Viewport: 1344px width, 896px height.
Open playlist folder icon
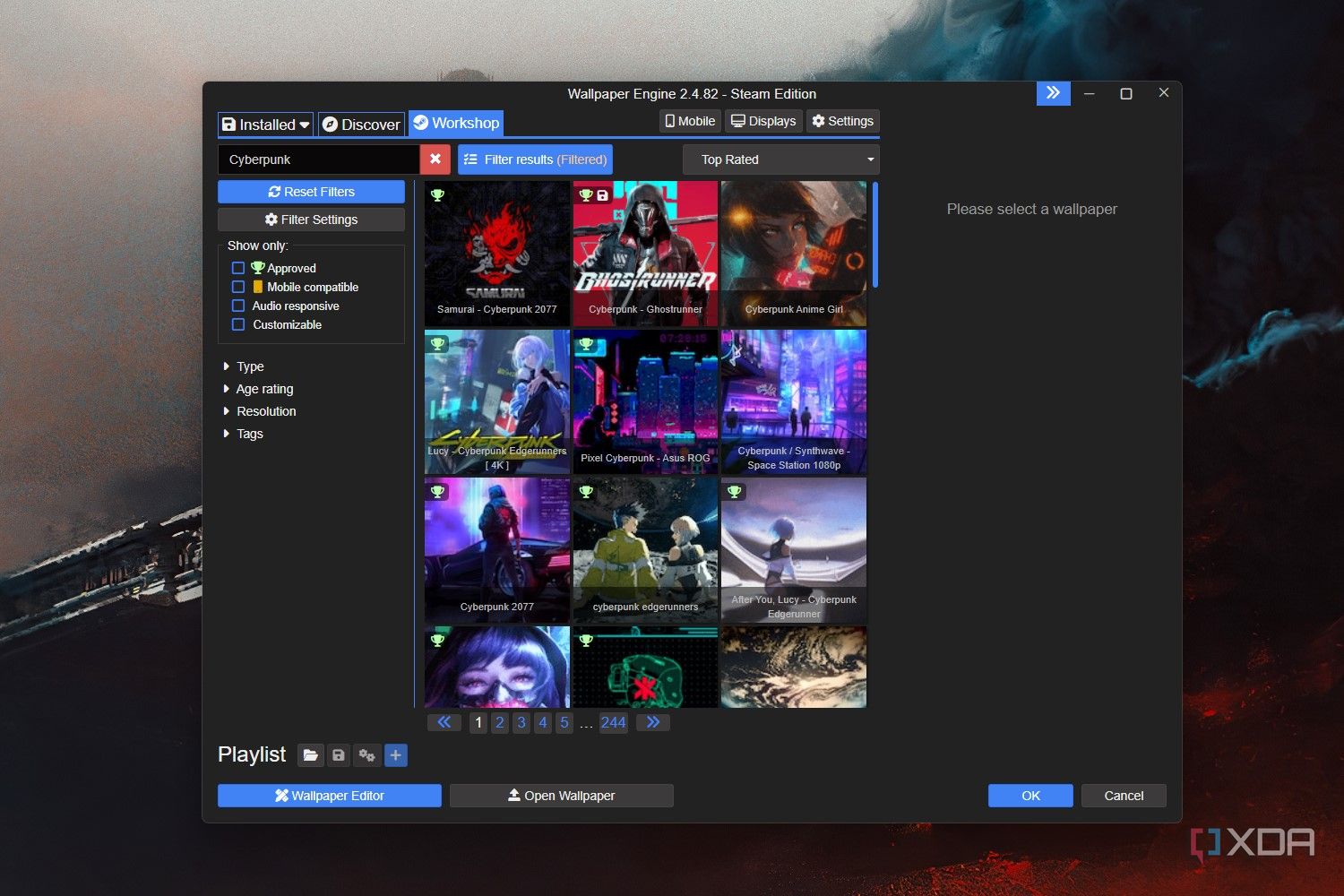pyautogui.click(x=310, y=755)
